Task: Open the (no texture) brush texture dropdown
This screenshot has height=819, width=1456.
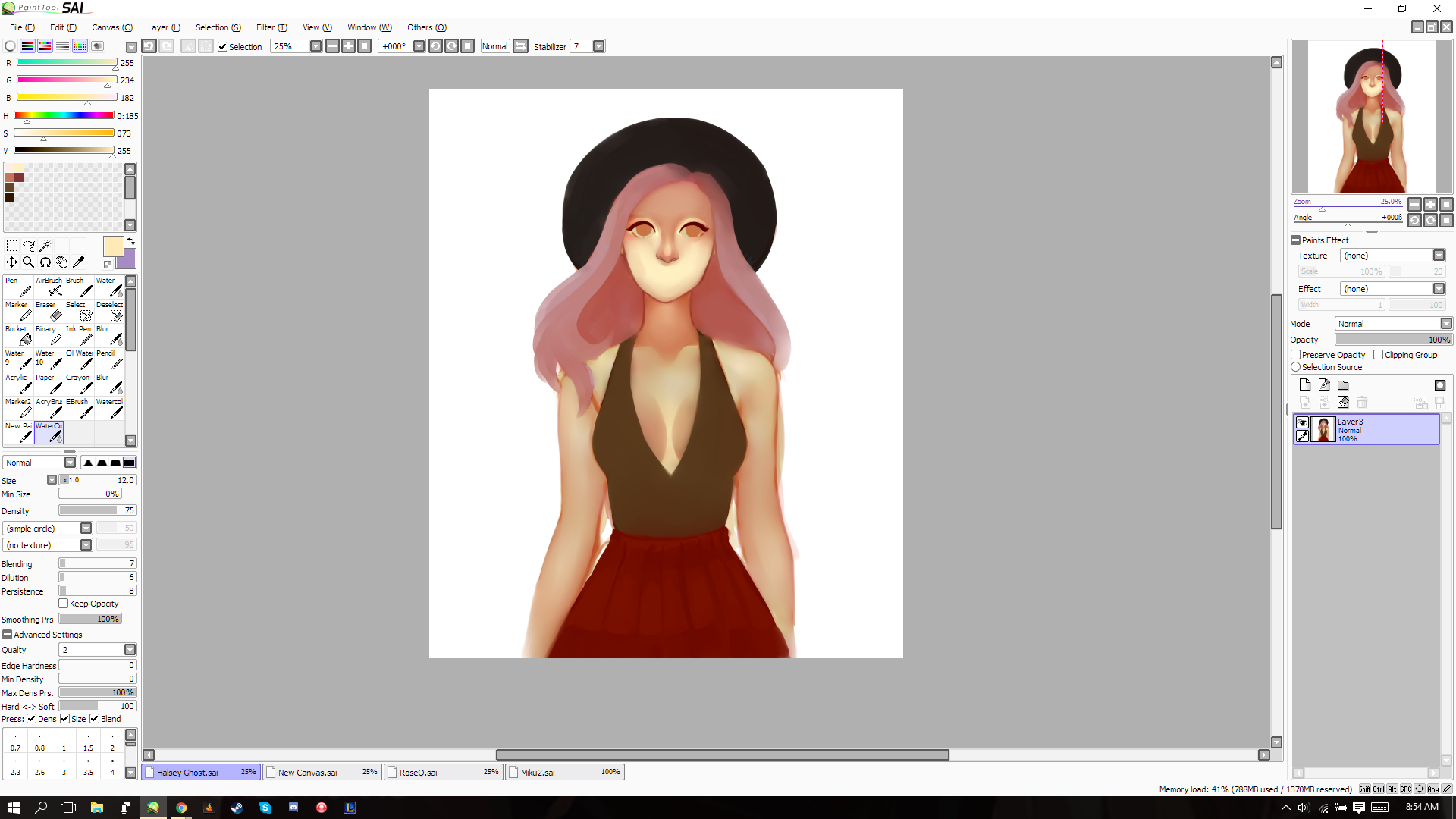Action: click(x=86, y=545)
